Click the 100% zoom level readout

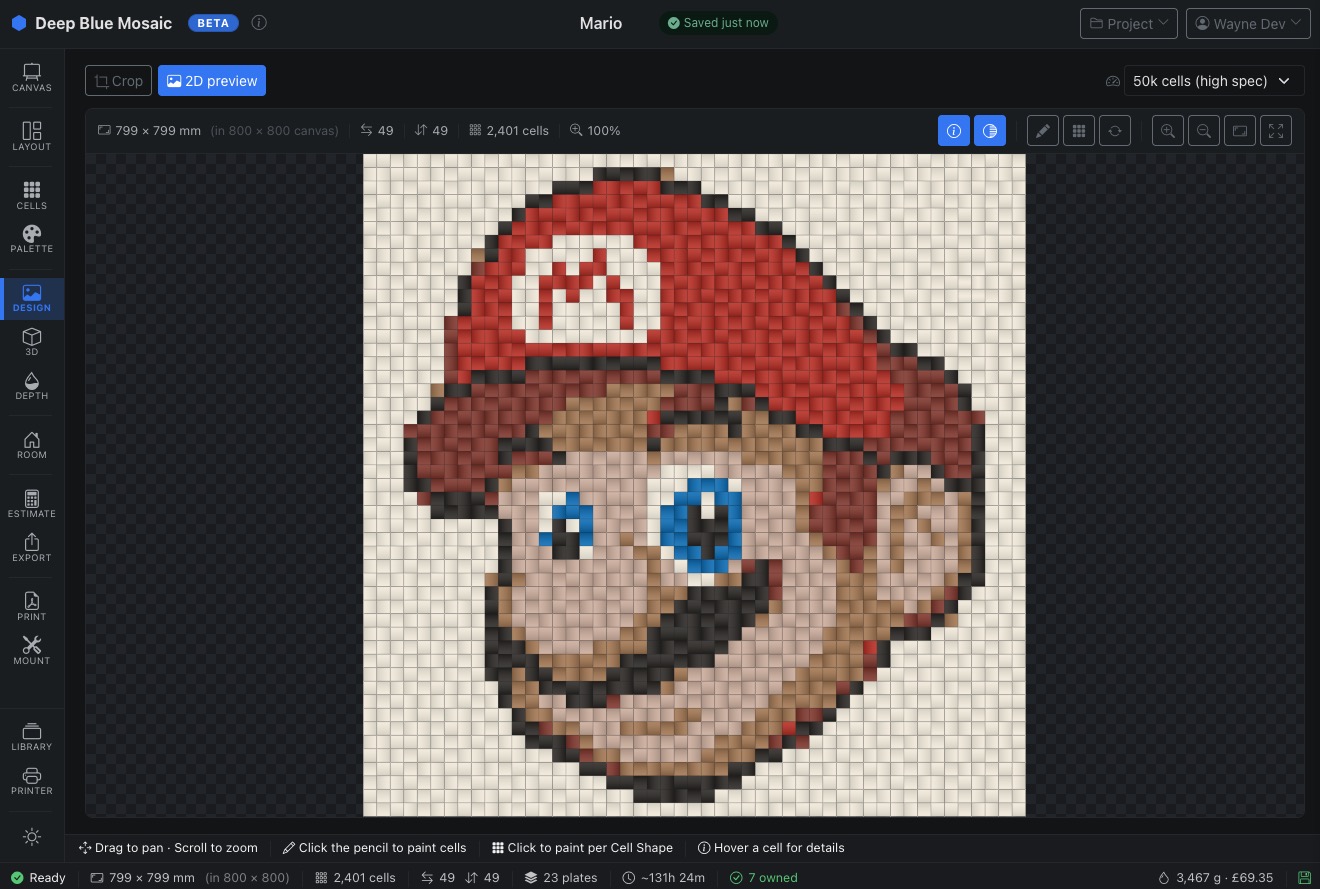point(595,131)
